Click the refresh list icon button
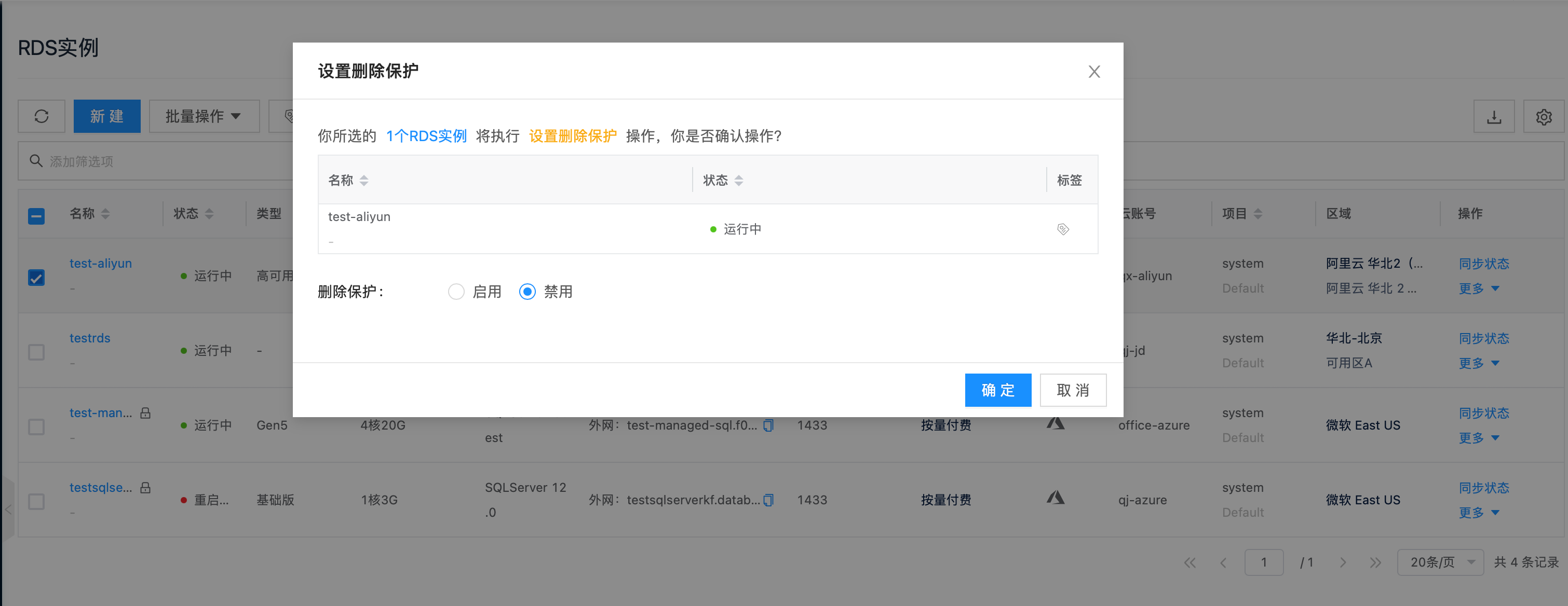This screenshot has width=1568, height=606. [x=42, y=116]
